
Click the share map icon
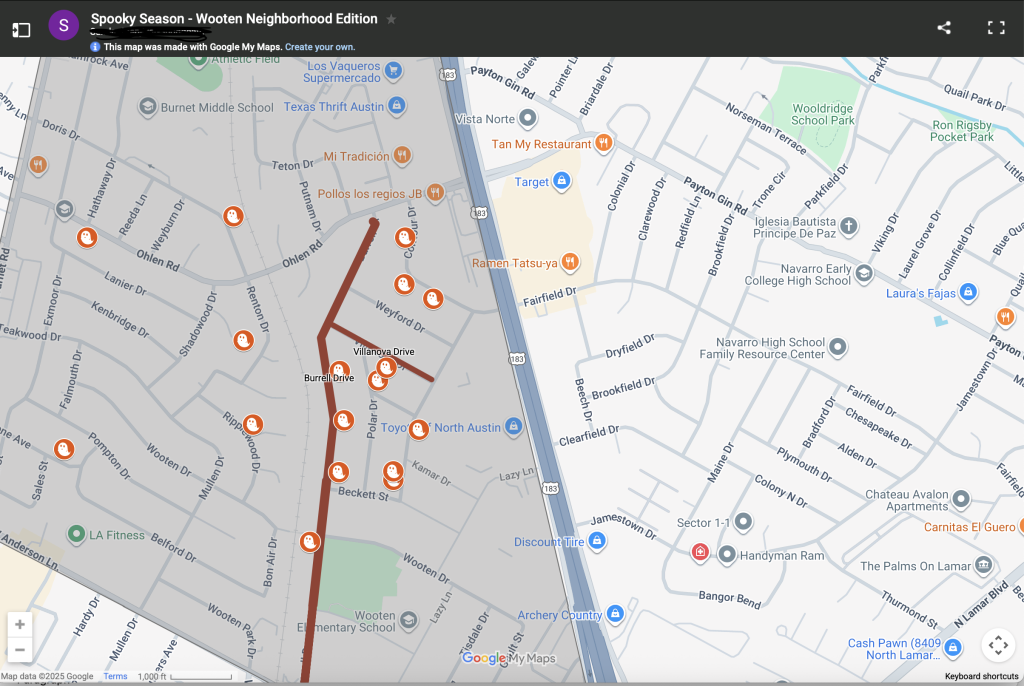click(944, 27)
